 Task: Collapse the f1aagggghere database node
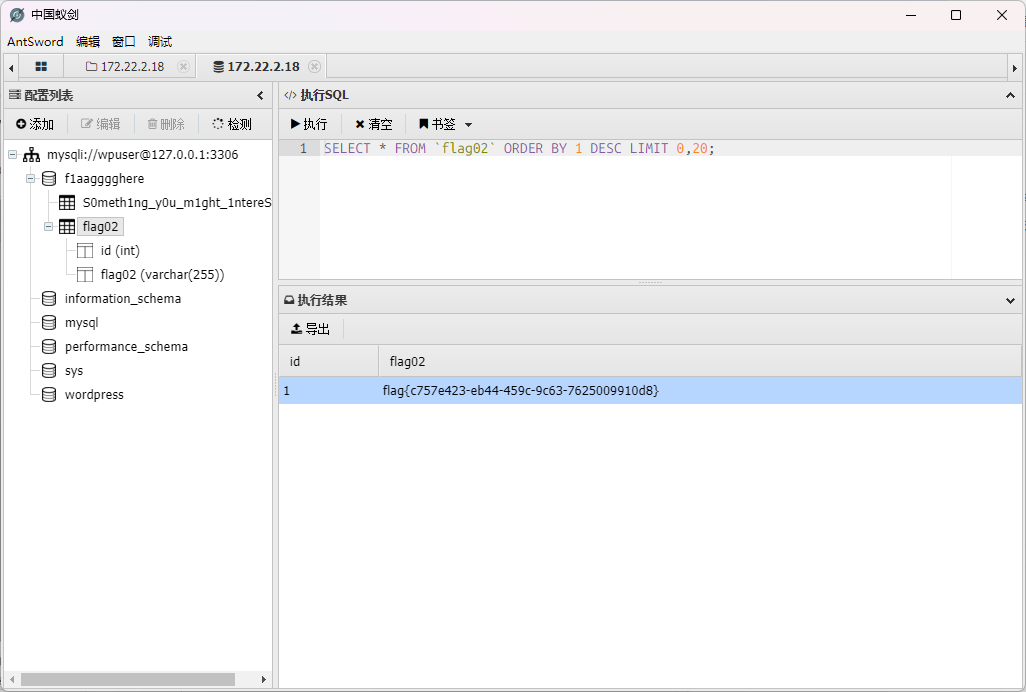[31, 179]
